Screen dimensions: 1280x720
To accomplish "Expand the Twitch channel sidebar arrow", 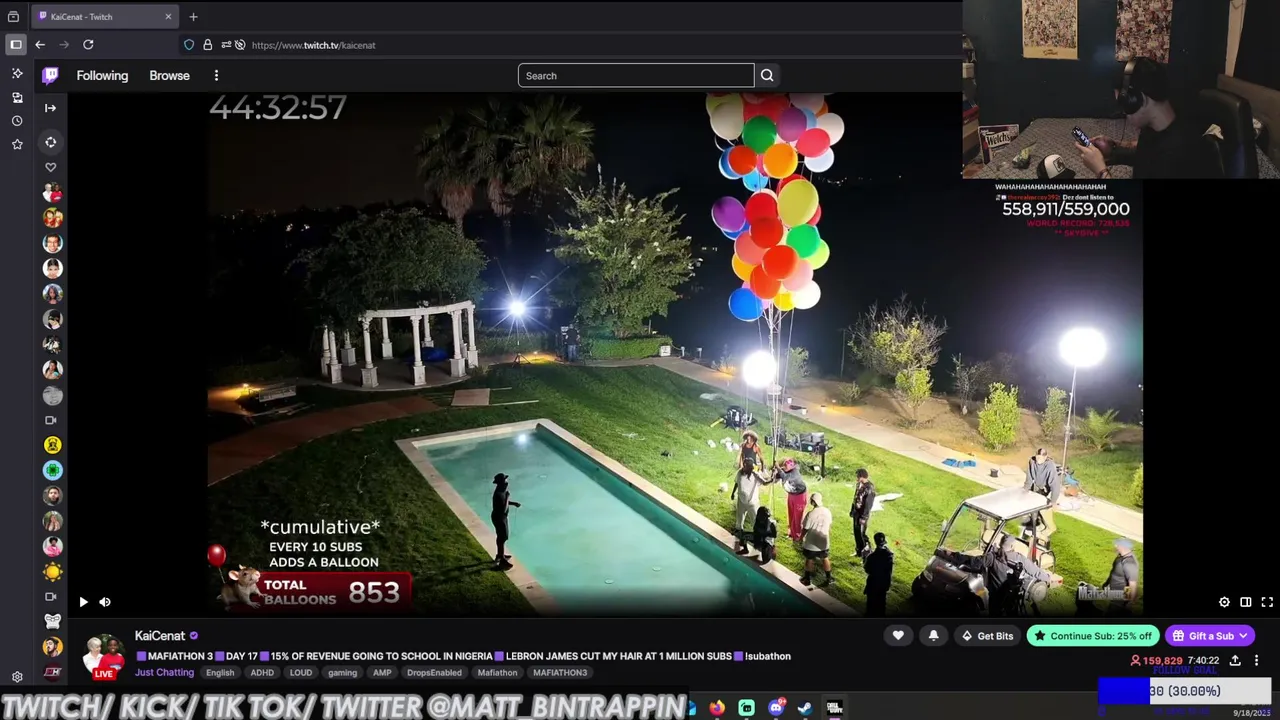I will pos(50,107).
